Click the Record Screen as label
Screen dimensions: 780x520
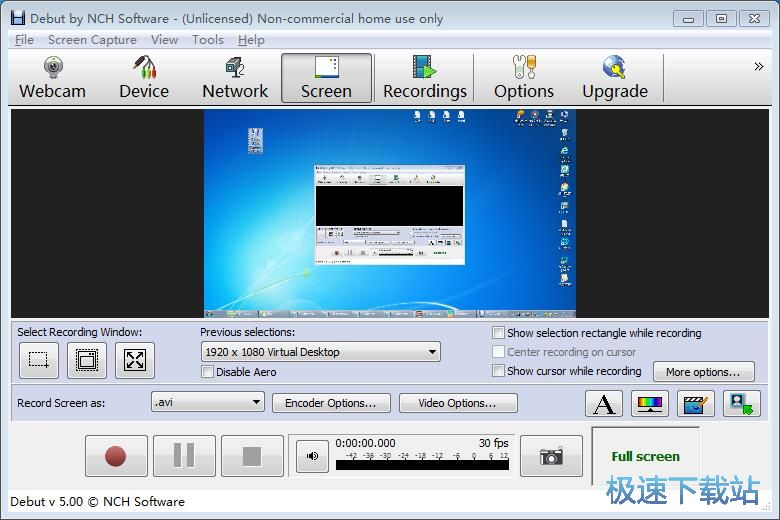point(61,403)
